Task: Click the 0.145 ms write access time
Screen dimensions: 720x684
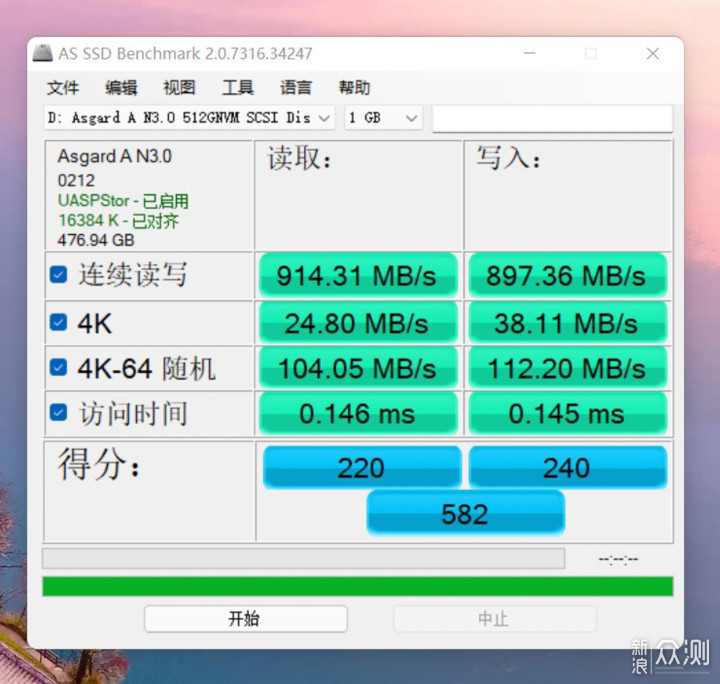Action: point(567,413)
